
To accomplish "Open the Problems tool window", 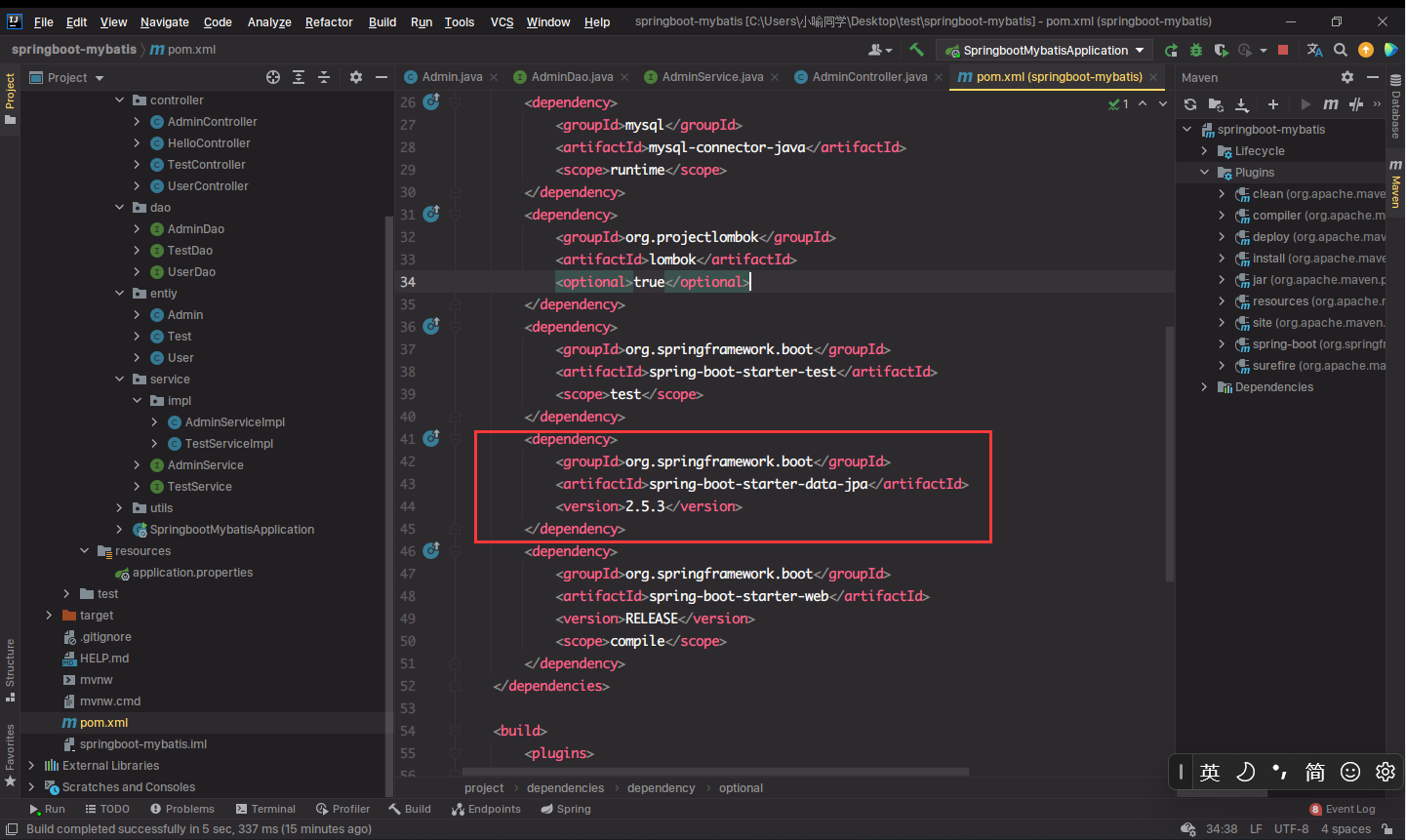I will pos(182,809).
